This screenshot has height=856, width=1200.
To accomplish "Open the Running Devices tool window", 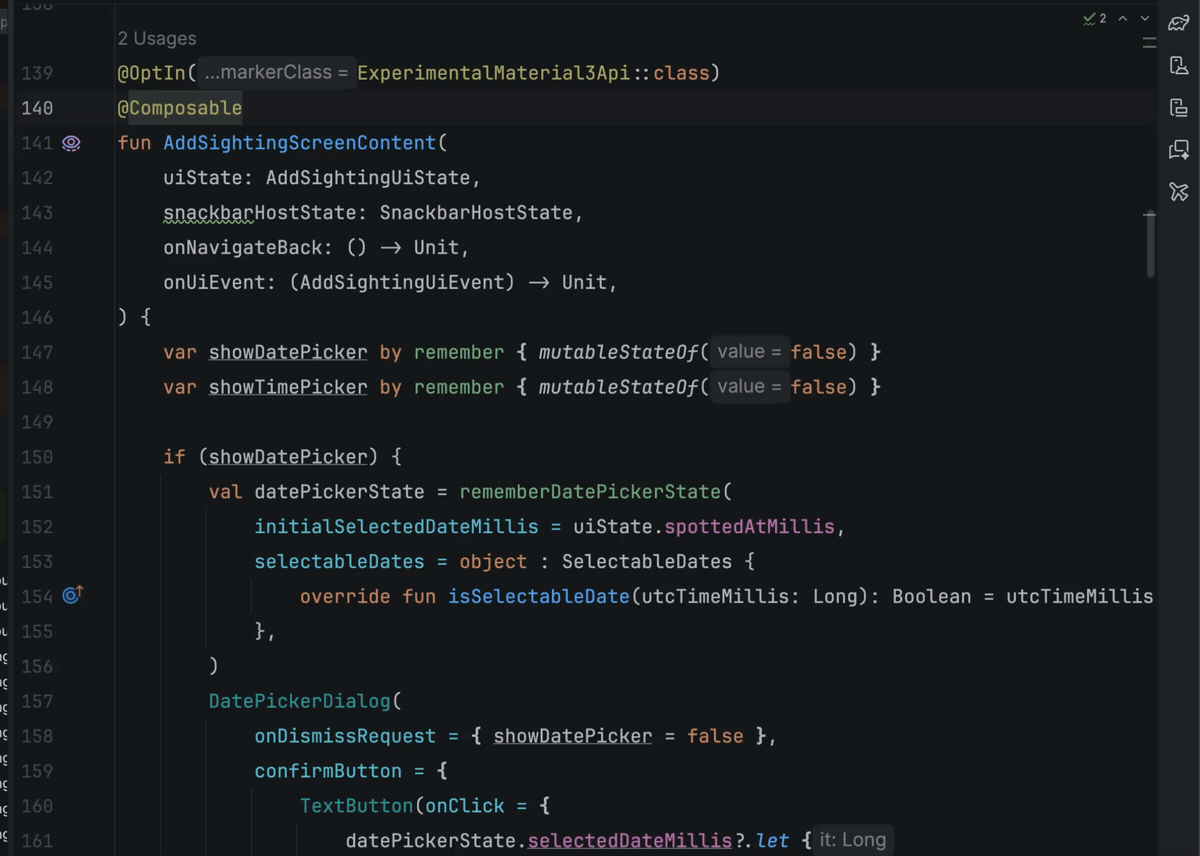I will click(1179, 107).
